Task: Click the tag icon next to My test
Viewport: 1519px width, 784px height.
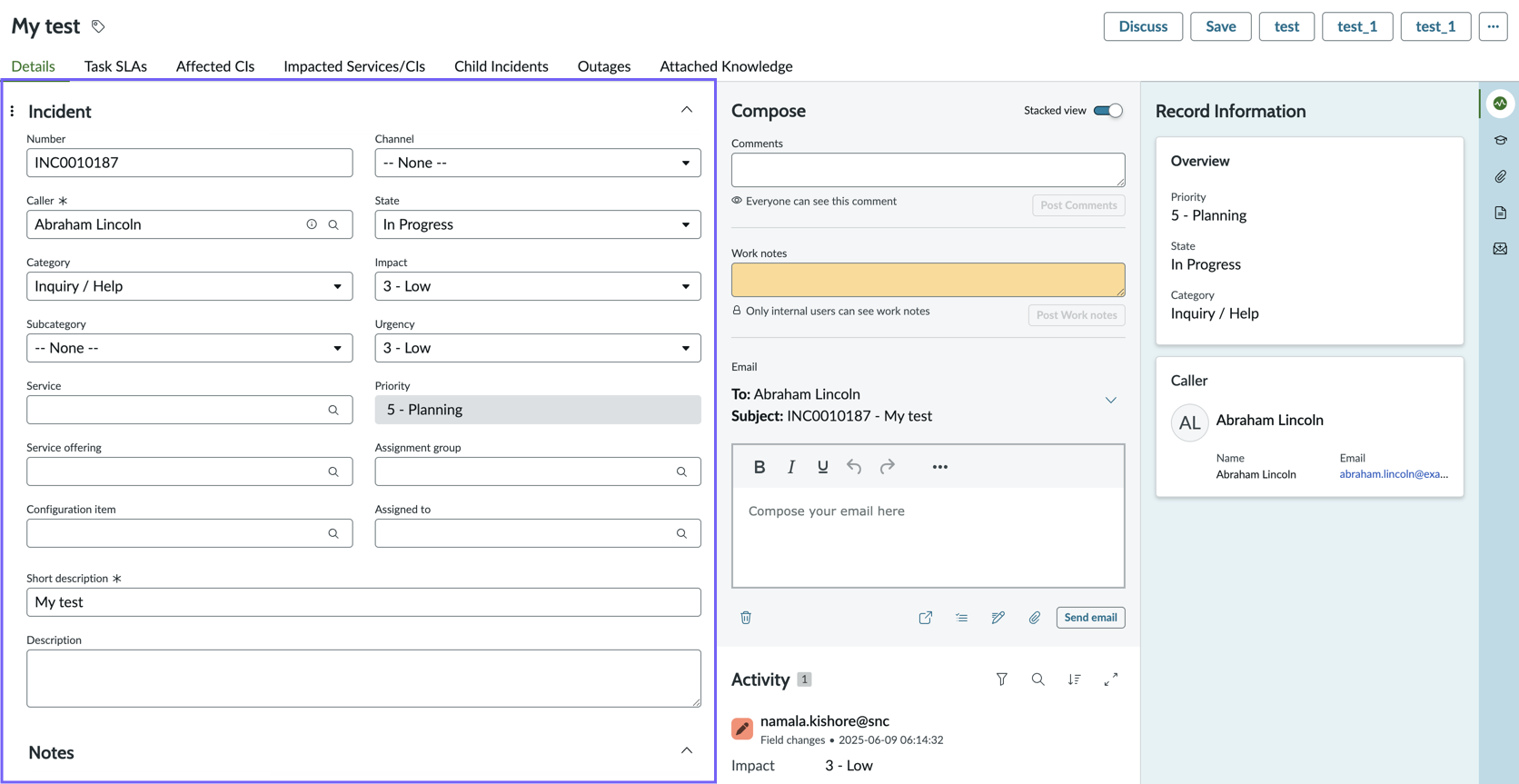Action: coord(98,26)
